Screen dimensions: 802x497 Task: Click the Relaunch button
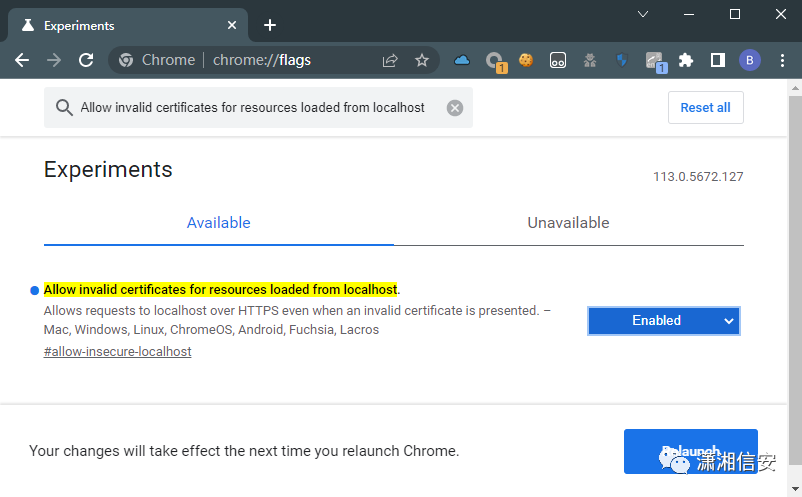point(690,451)
